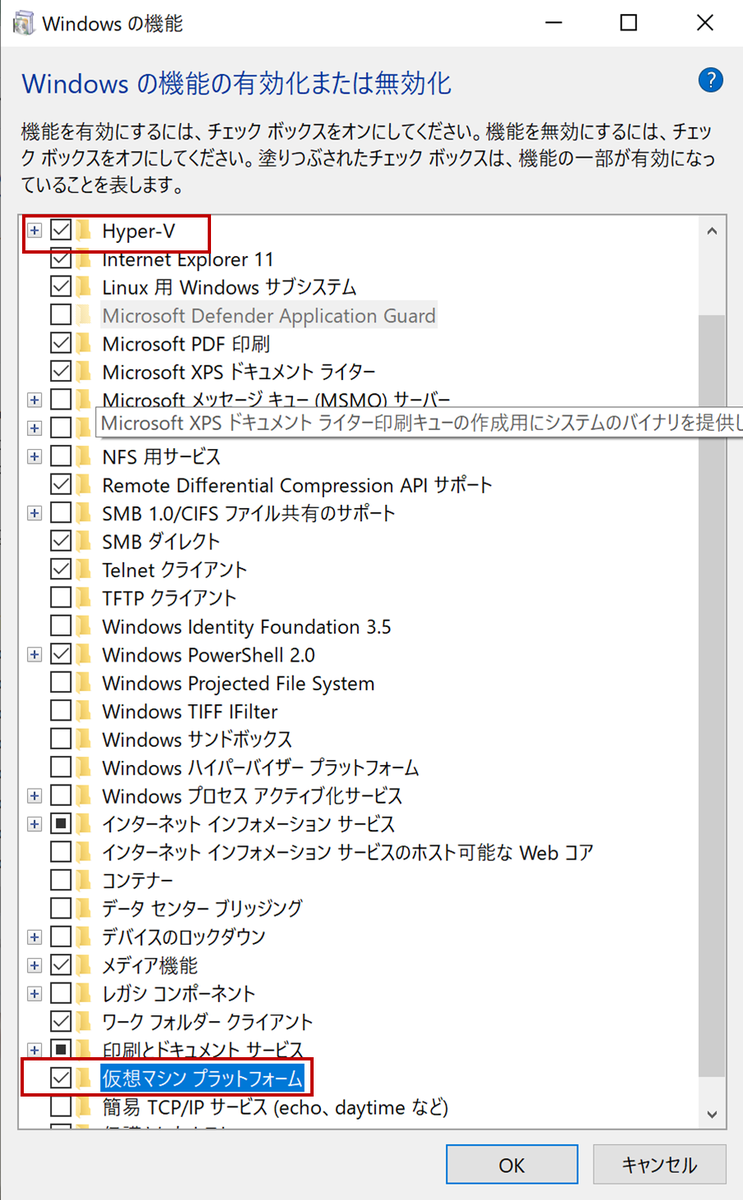Image resolution: width=743 pixels, height=1200 pixels.
Task: Select the Microsoft Defender Application Guard label
Action: [x=269, y=316]
